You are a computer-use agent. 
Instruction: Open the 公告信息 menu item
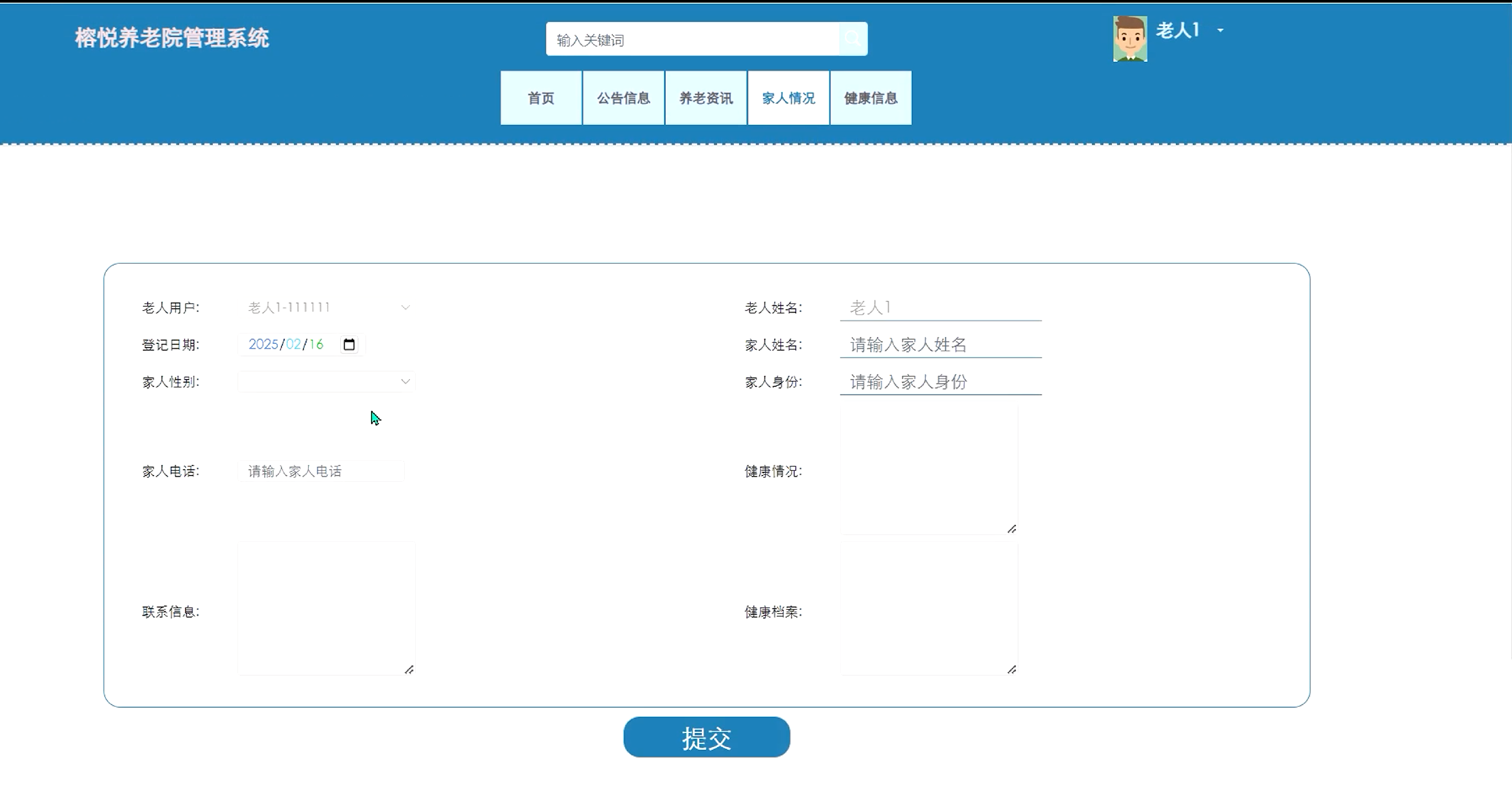(x=623, y=98)
